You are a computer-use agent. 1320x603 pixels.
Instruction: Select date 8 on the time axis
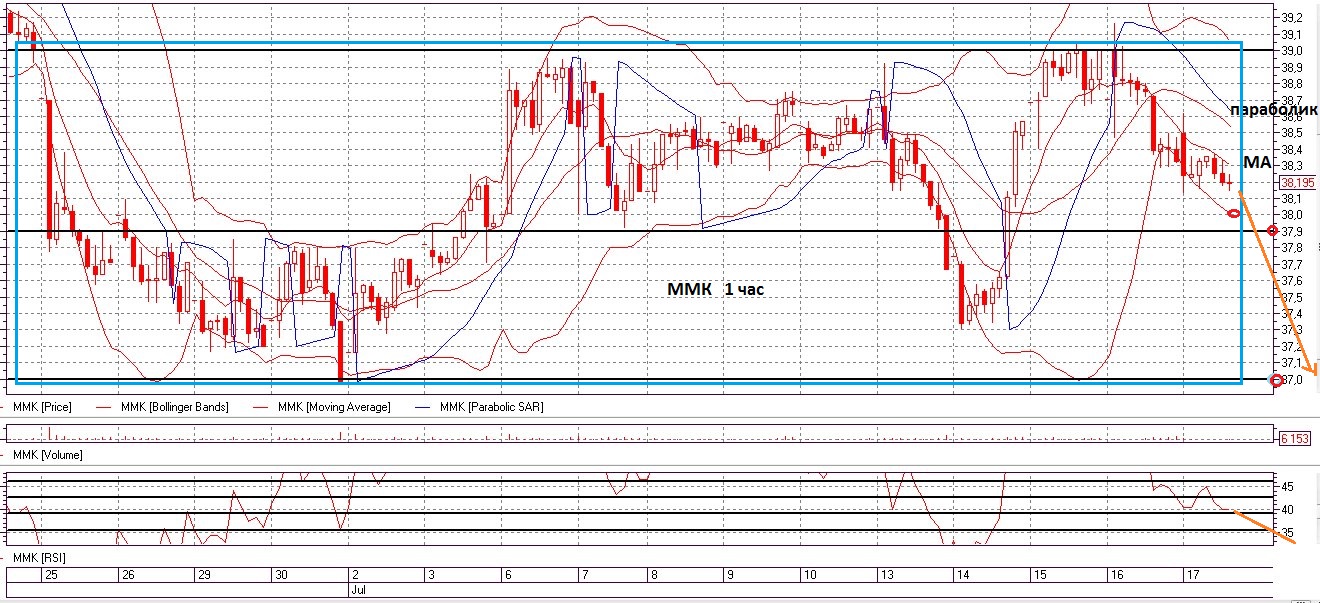(x=654, y=575)
